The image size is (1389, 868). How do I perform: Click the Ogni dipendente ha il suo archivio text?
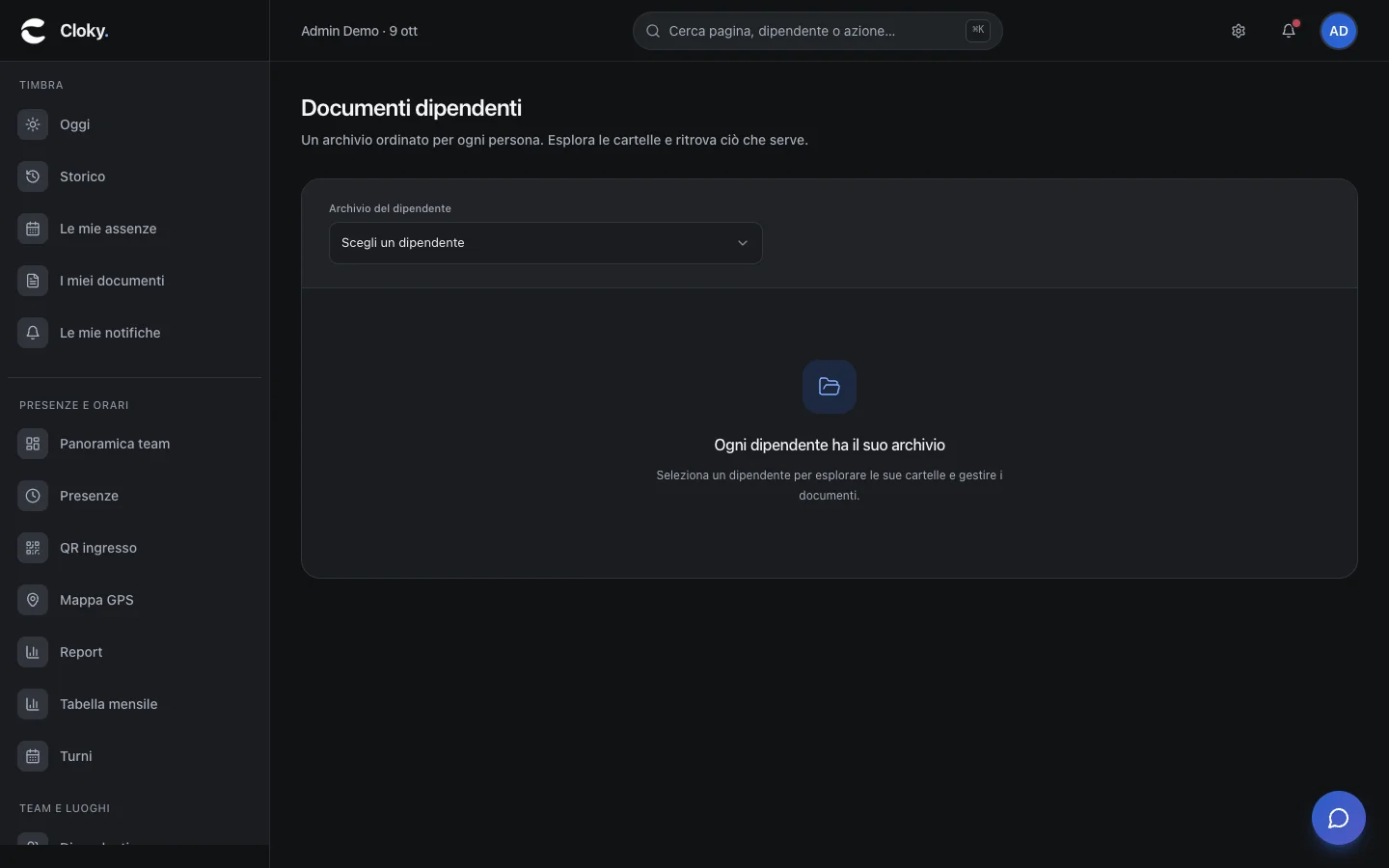(830, 445)
